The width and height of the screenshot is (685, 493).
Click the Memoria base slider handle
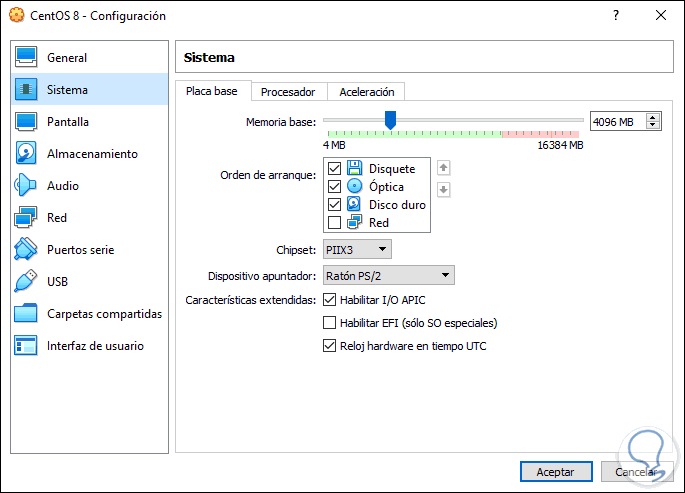point(390,120)
